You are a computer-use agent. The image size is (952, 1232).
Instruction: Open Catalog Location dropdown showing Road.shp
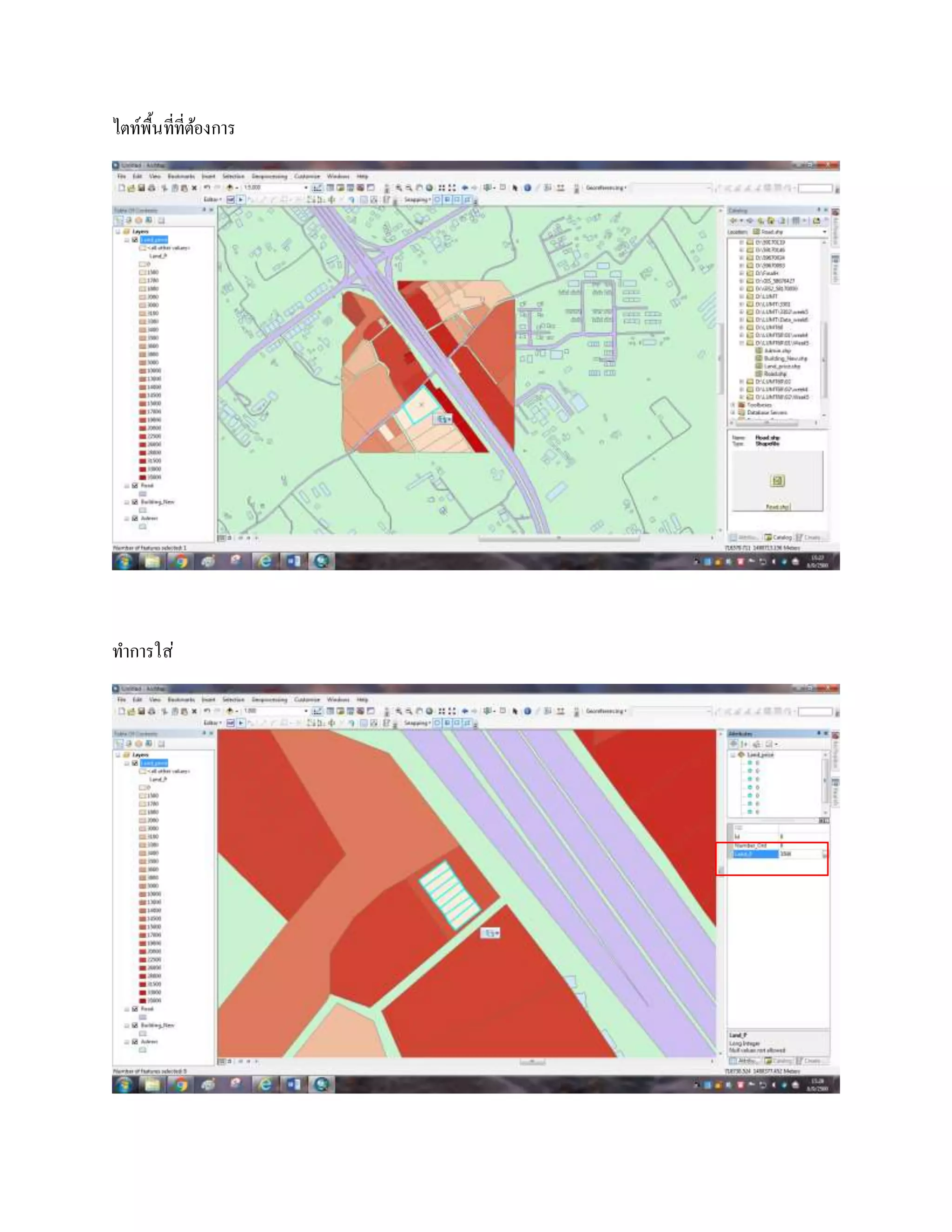click(824, 232)
